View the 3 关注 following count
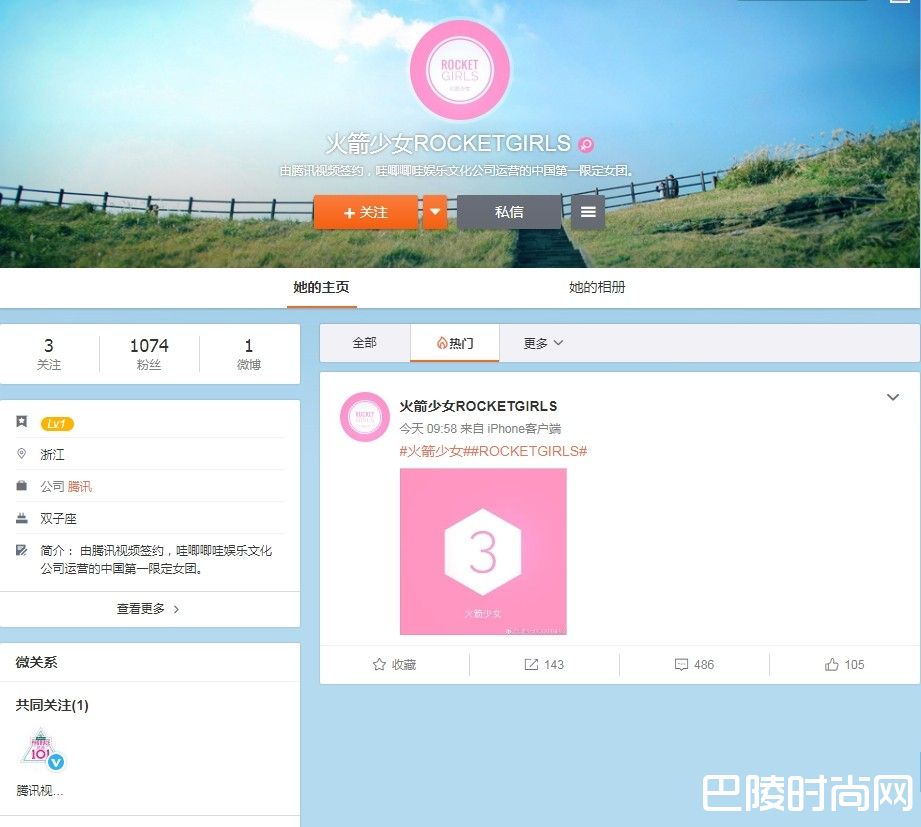This screenshot has height=827, width=921. pyautogui.click(x=49, y=354)
